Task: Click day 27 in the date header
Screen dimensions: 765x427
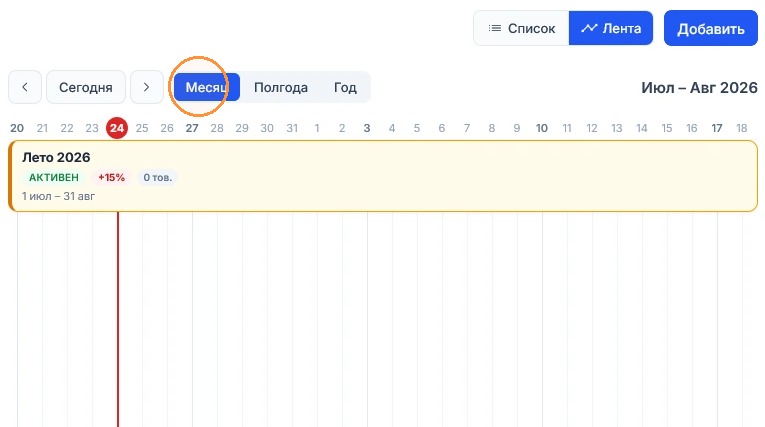Action: pos(192,128)
